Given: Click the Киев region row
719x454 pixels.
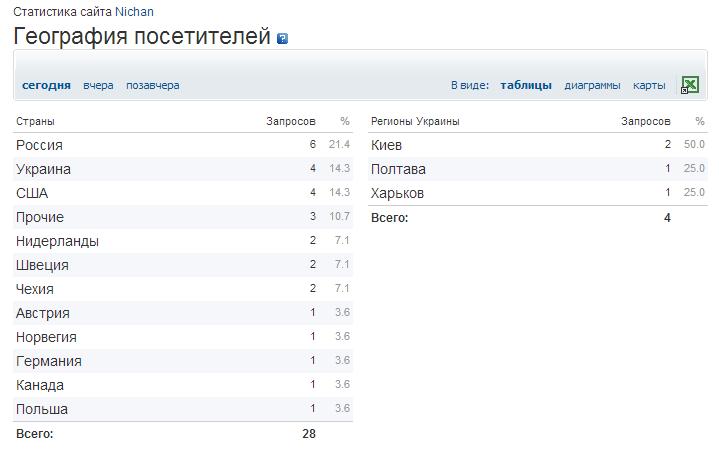Looking at the screenshot, I should click(537, 145).
